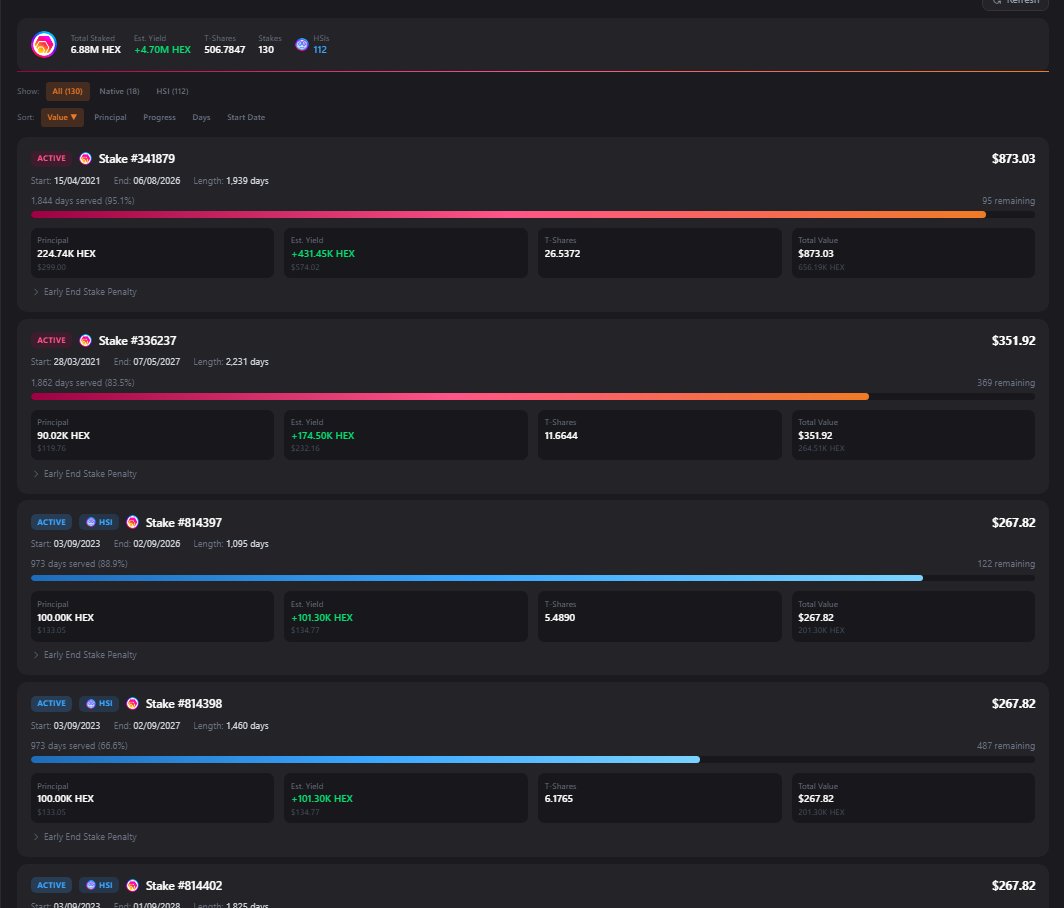This screenshot has height=908, width=1064.
Task: Click Length 2,231 days text
Action: pos(231,362)
